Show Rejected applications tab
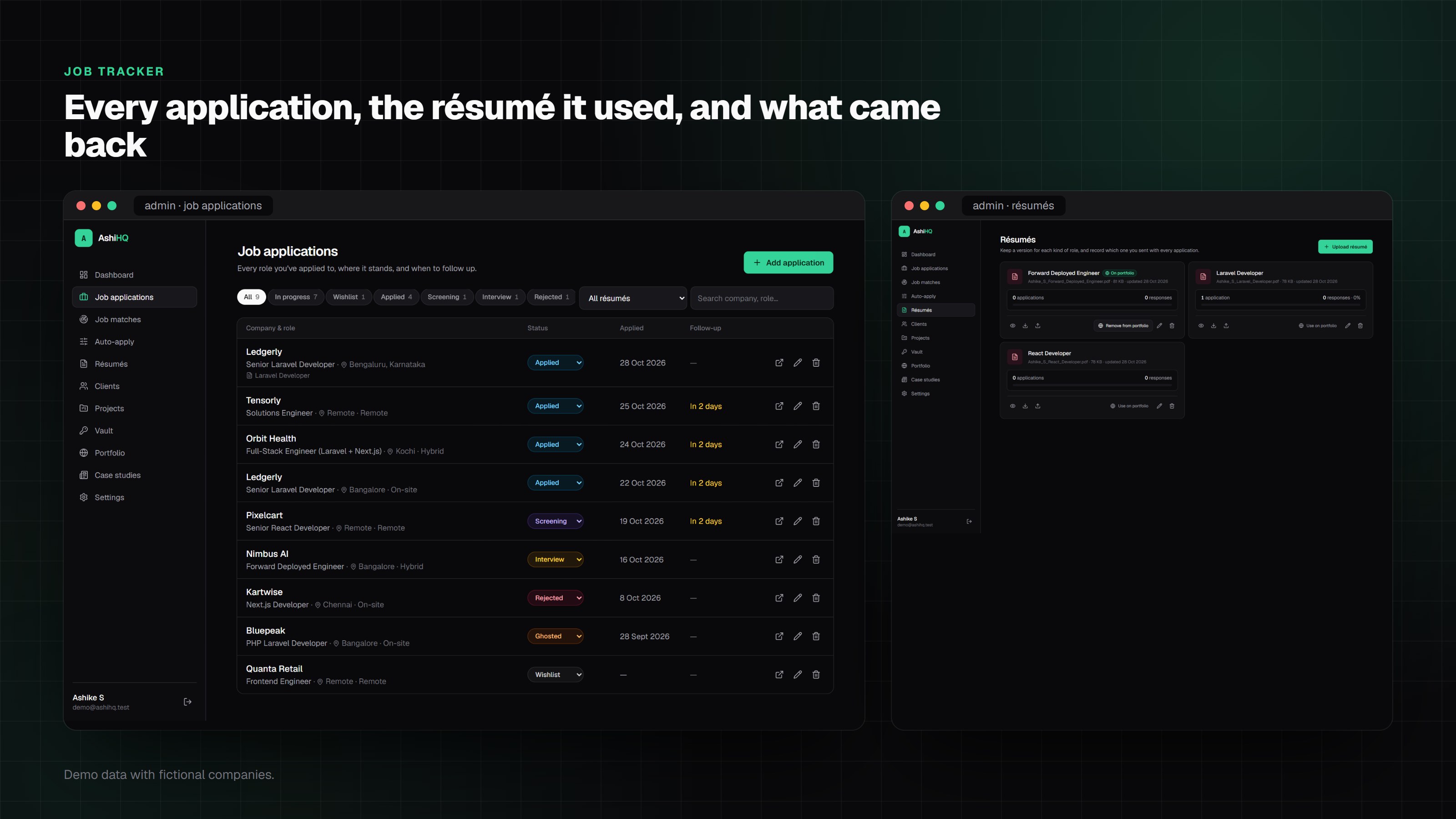 tap(551, 297)
